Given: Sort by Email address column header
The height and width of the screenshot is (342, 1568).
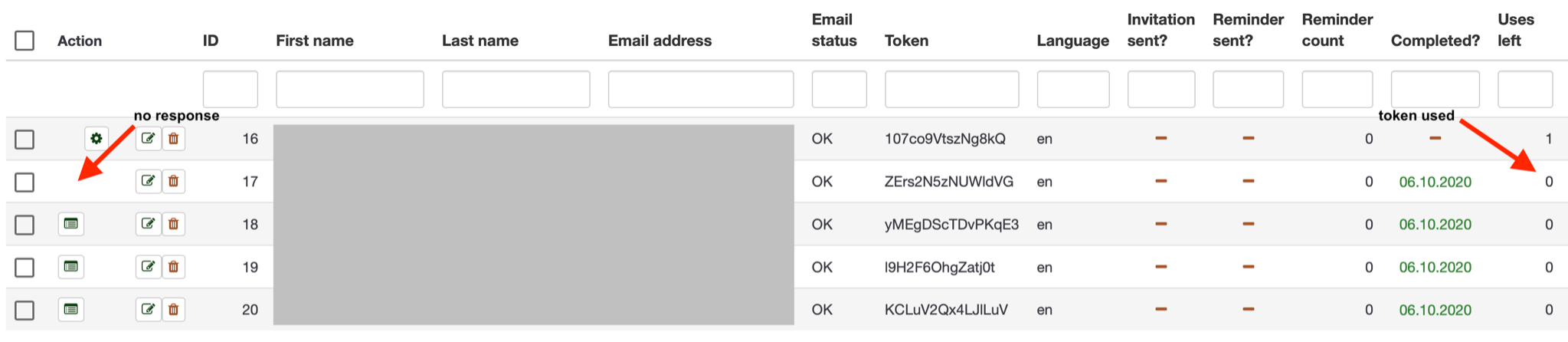Looking at the screenshot, I should (x=660, y=41).
